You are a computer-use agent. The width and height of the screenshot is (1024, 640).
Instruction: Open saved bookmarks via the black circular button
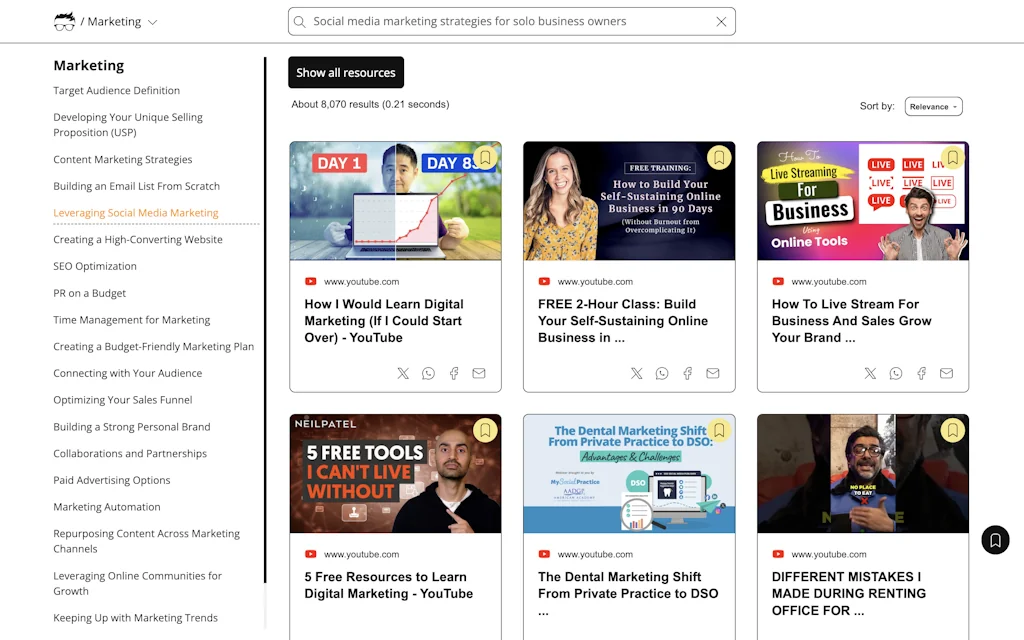[x=995, y=539]
